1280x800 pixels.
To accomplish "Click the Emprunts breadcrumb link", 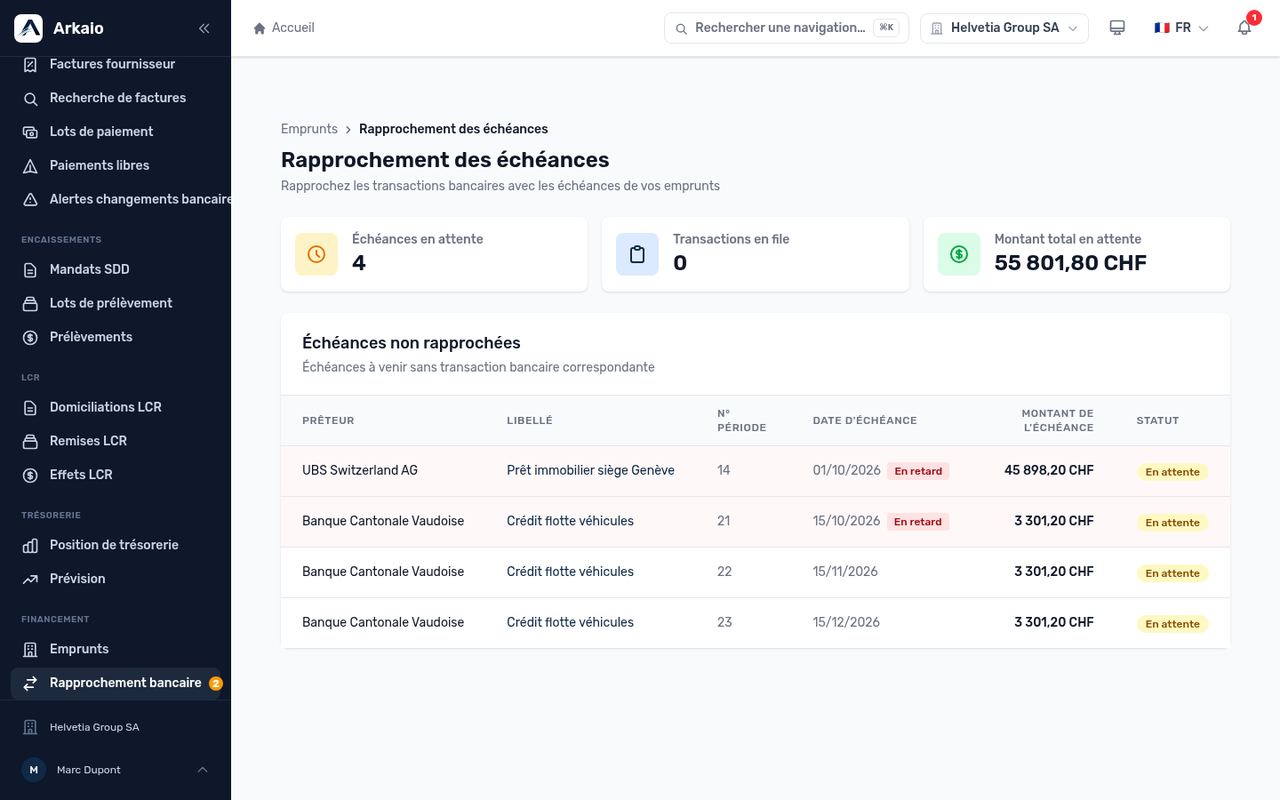I will (309, 129).
